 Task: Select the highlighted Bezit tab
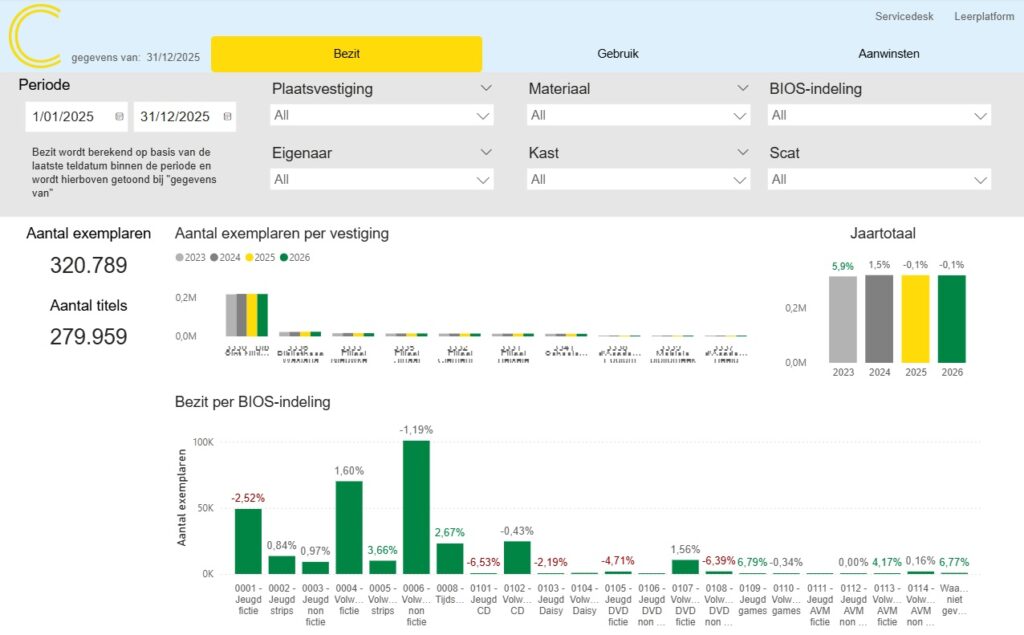point(346,54)
